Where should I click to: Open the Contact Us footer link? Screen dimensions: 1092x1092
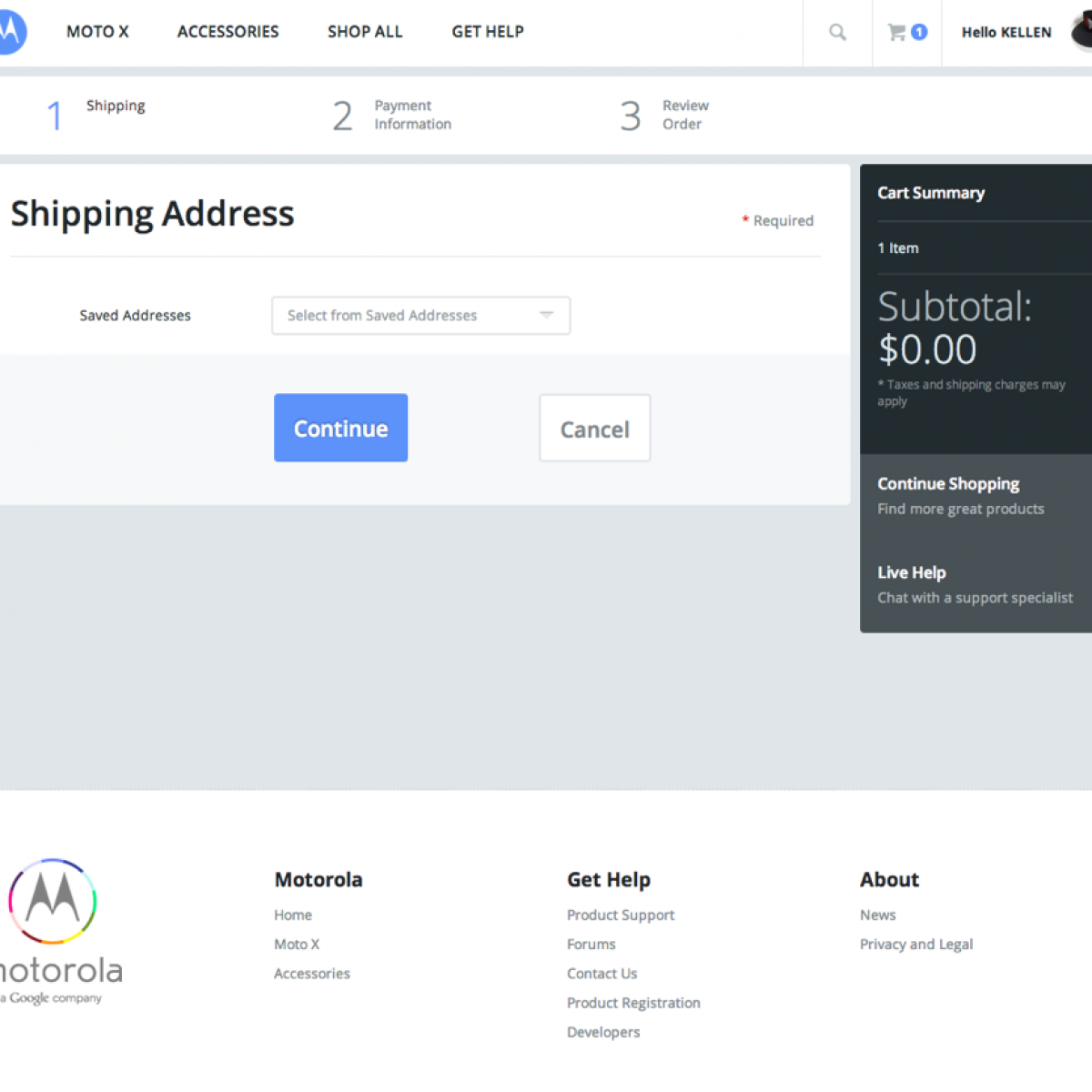pos(602,974)
